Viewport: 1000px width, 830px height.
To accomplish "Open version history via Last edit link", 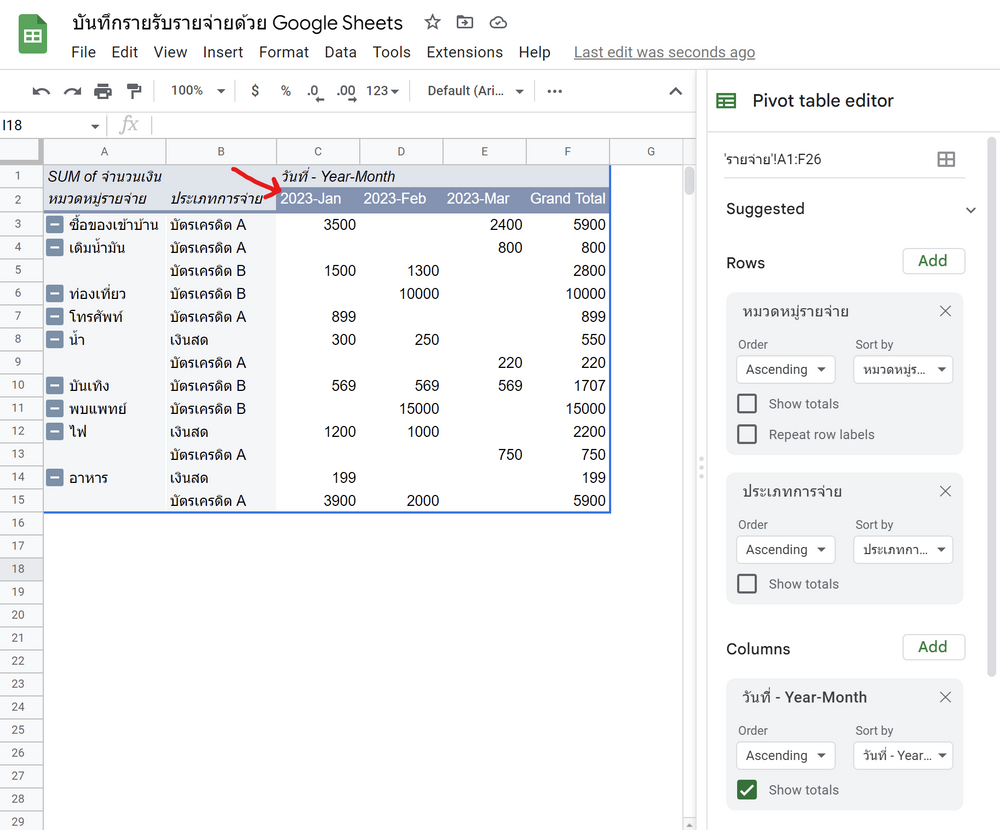I will pos(664,52).
